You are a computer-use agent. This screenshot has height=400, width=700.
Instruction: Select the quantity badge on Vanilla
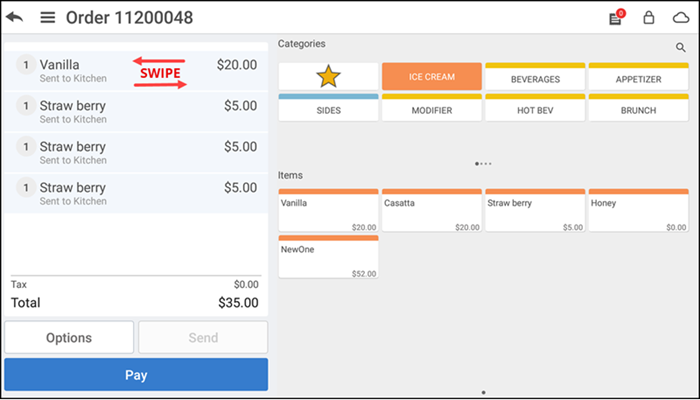(x=25, y=65)
